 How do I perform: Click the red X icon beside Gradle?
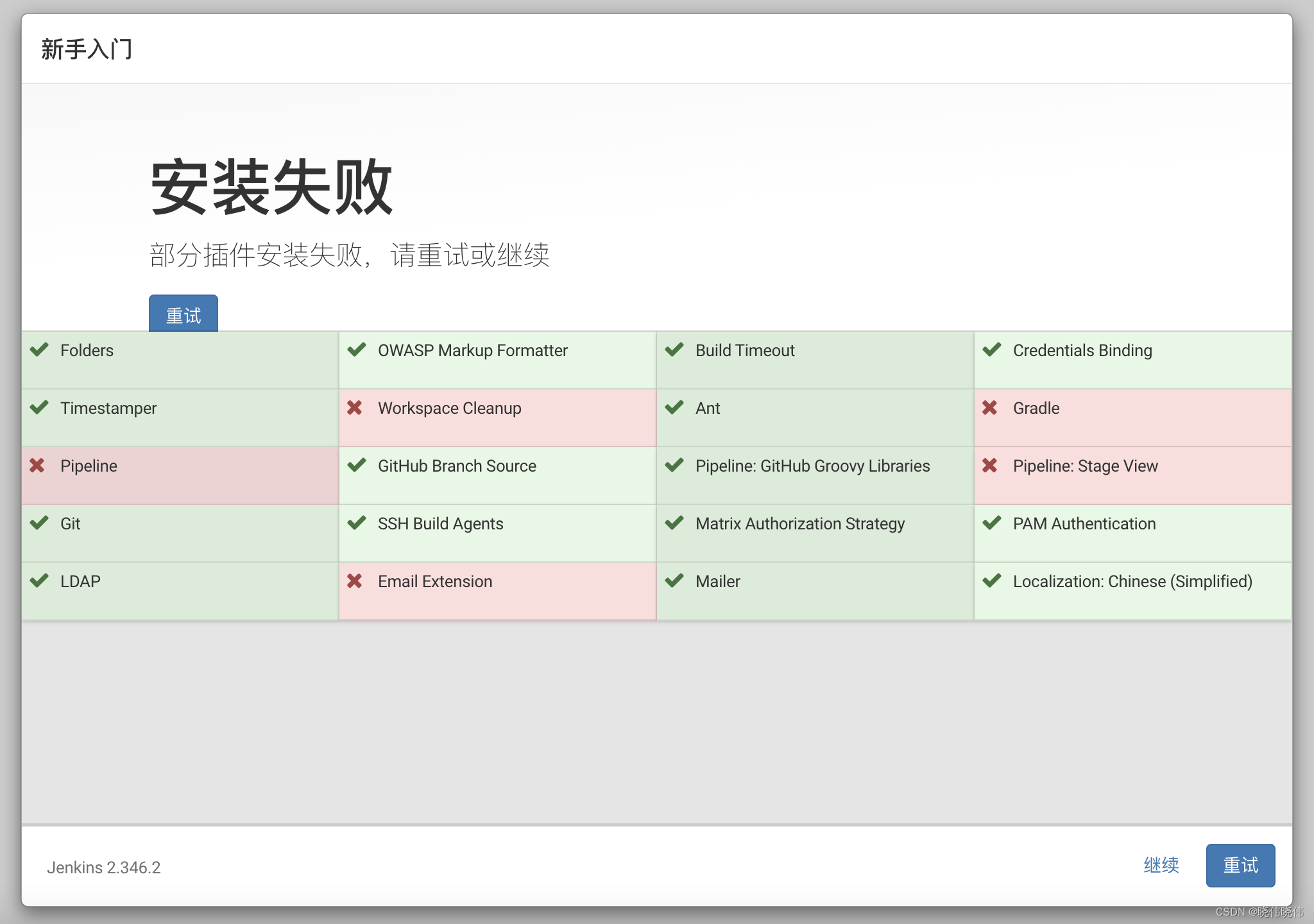click(x=990, y=408)
